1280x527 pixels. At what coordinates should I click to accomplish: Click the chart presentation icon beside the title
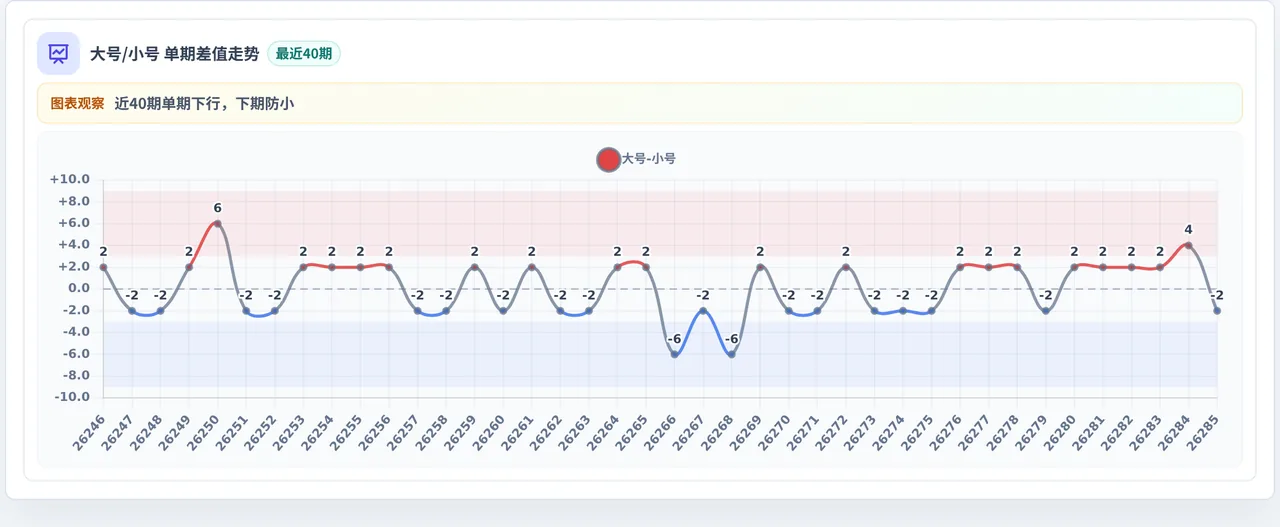pos(58,53)
